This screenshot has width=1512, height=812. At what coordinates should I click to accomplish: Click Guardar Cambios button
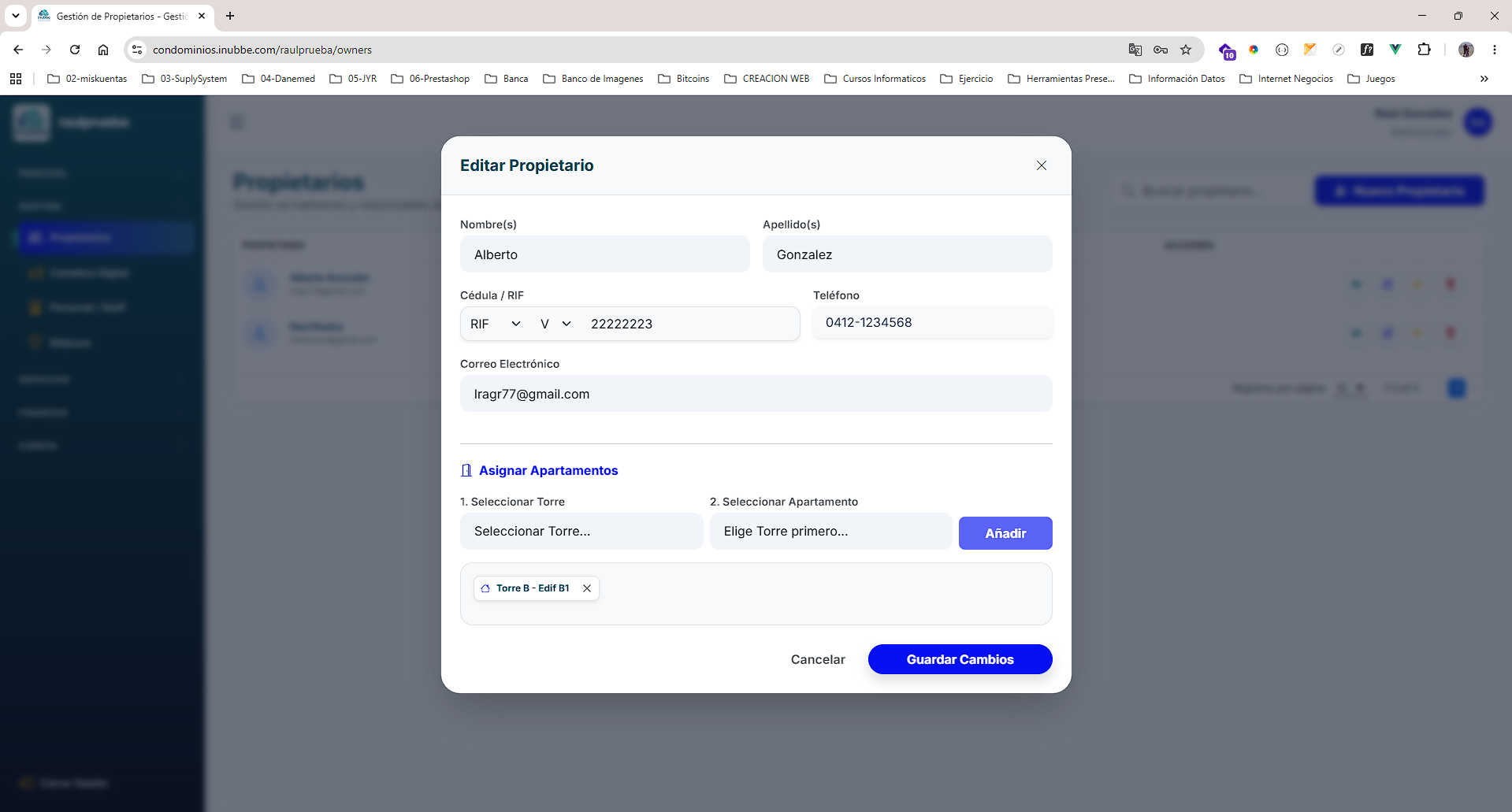(960, 659)
